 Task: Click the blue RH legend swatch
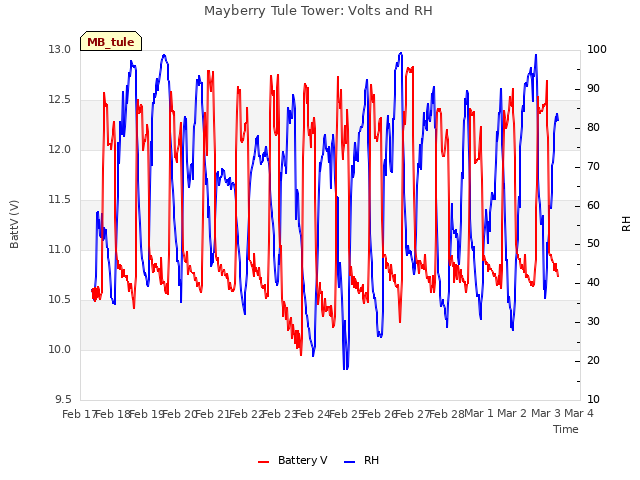(x=349, y=462)
